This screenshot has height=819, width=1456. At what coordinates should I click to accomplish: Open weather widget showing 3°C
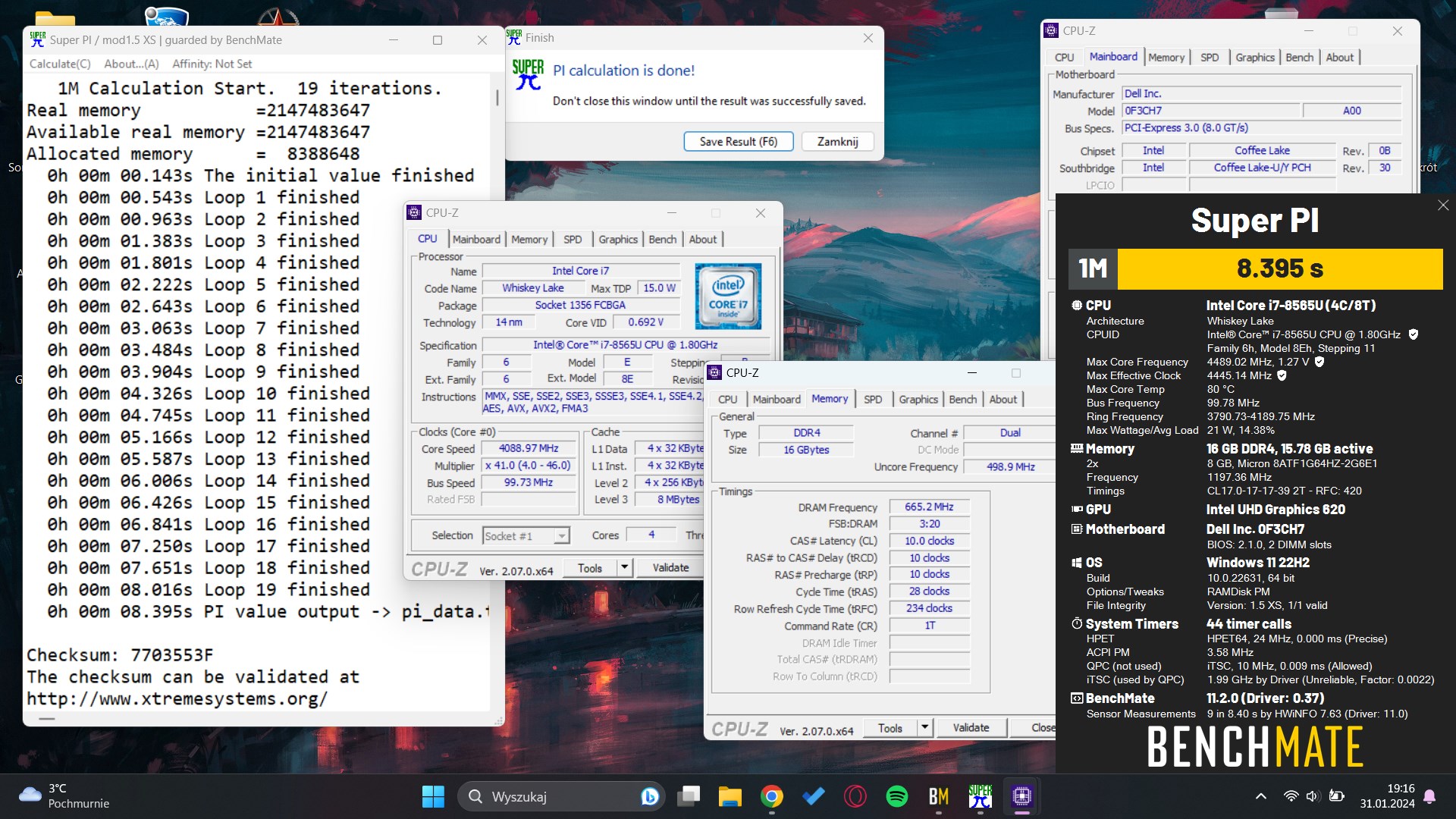[64, 796]
